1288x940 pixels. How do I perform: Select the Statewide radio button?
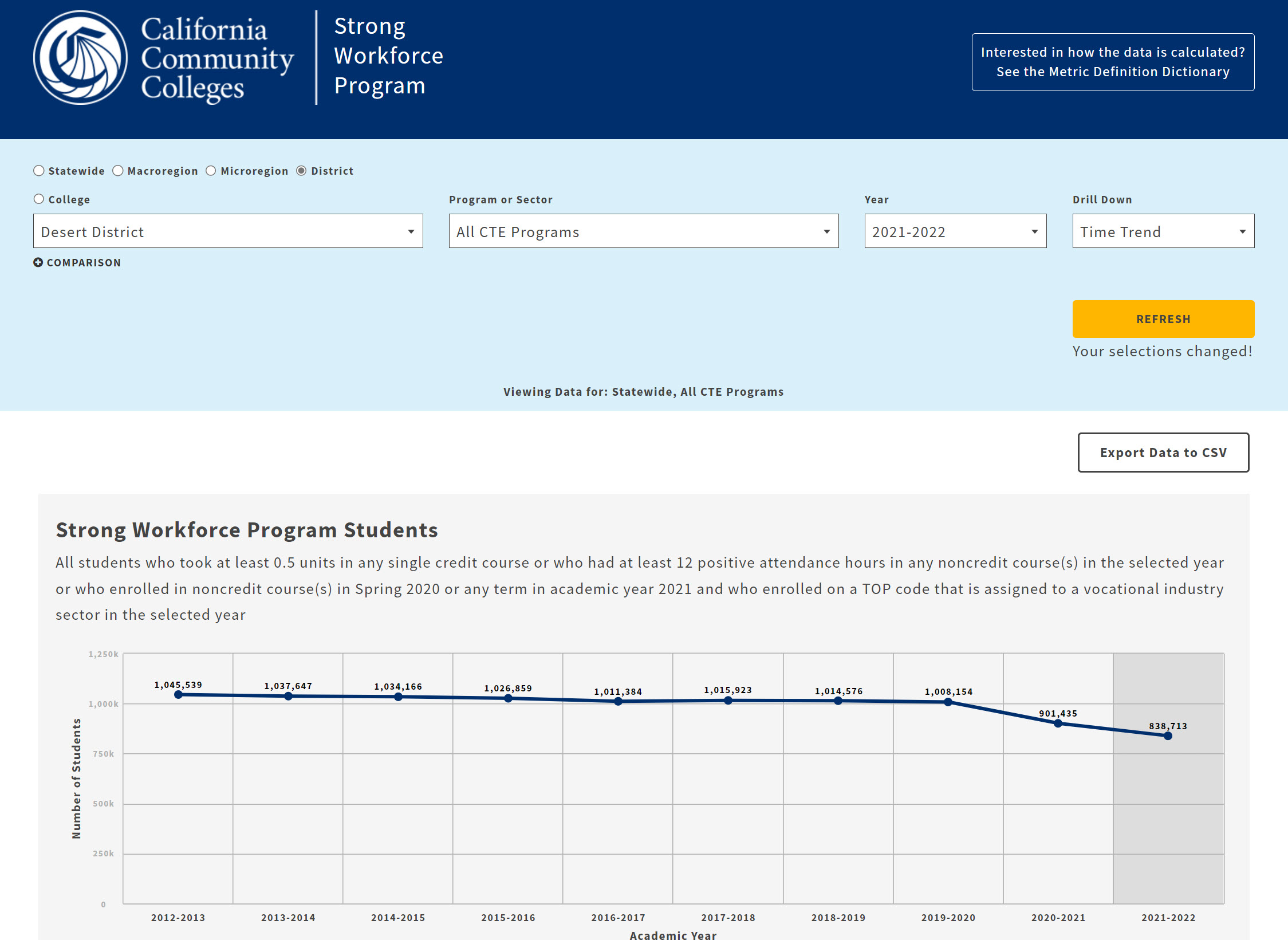click(x=39, y=171)
